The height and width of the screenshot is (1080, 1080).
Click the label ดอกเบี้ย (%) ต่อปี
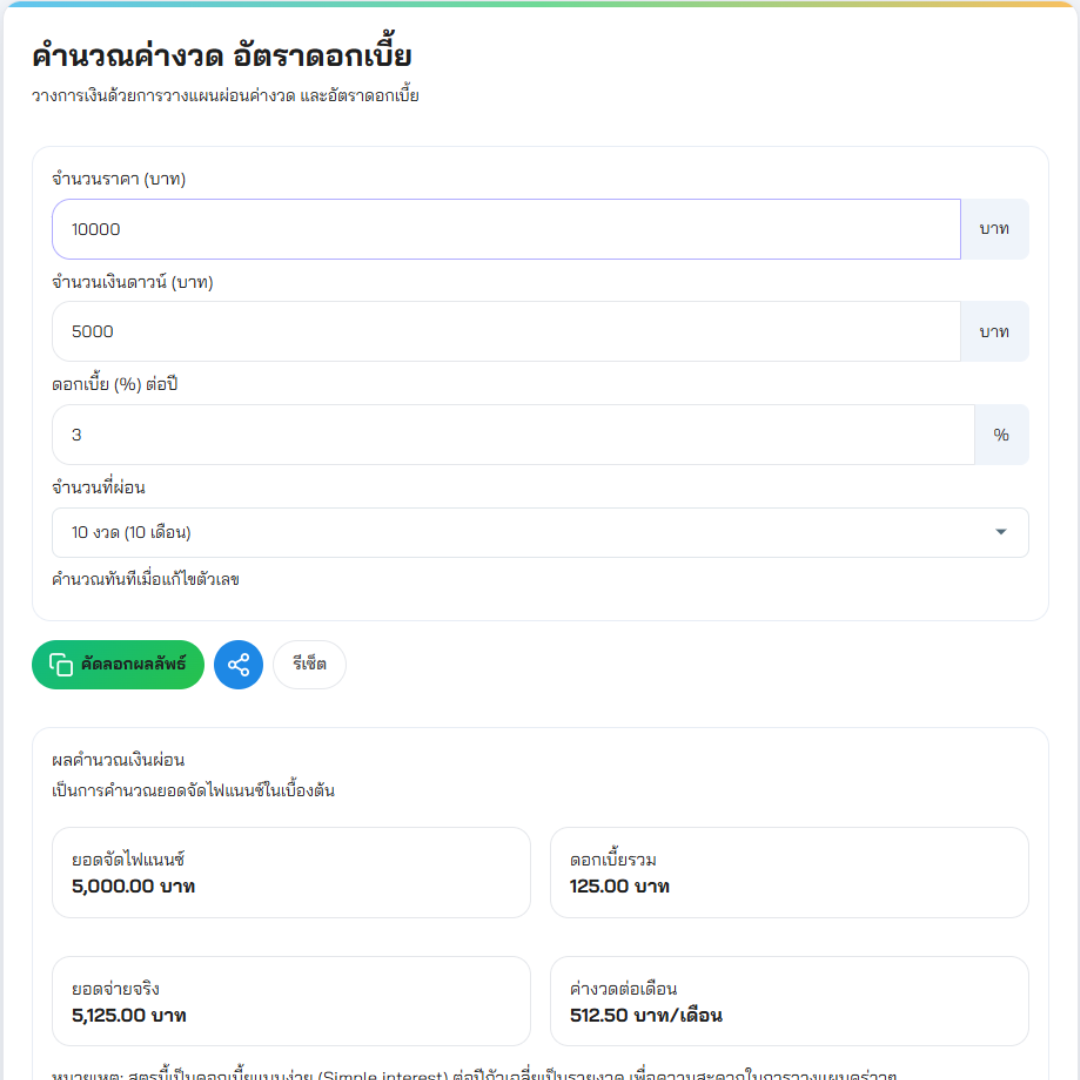pos(115,384)
